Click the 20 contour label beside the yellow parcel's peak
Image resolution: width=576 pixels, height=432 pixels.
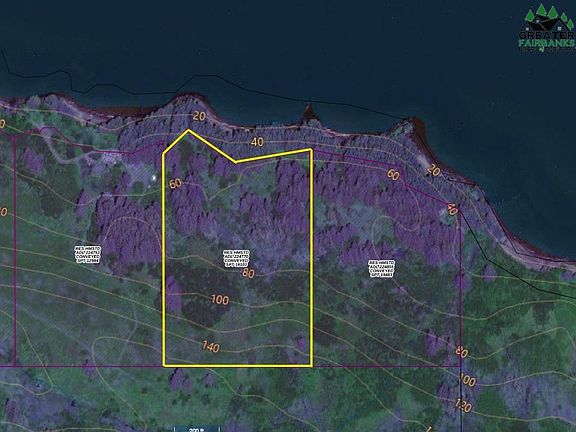(x=199, y=116)
